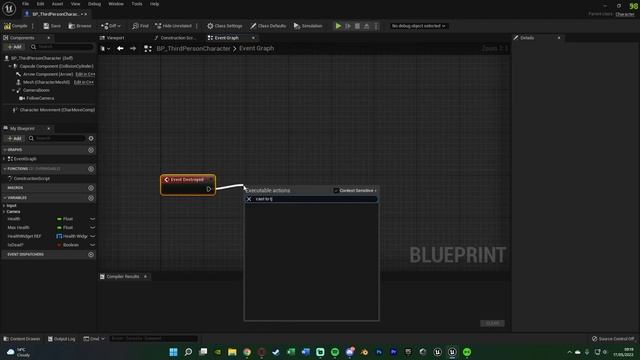Expand Input variable category
This screenshot has width=640, height=360.
point(4,206)
